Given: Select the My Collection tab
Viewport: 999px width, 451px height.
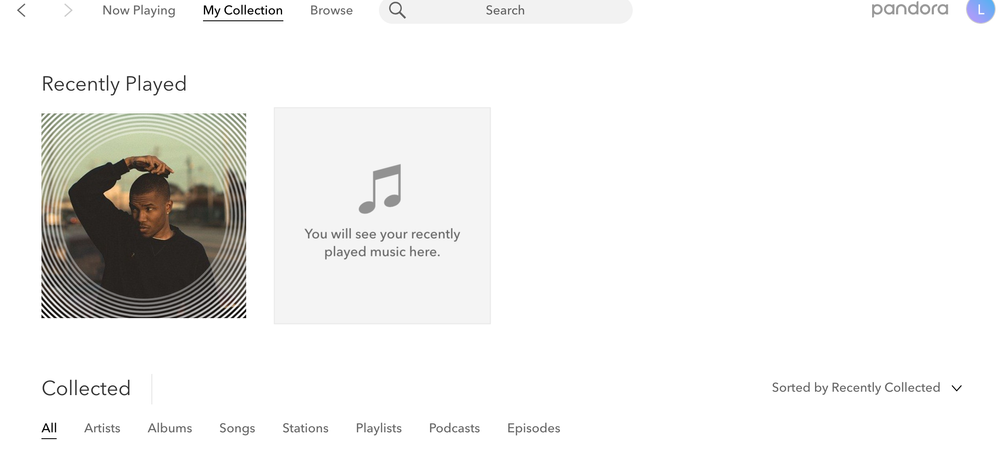Looking at the screenshot, I should 242,11.
